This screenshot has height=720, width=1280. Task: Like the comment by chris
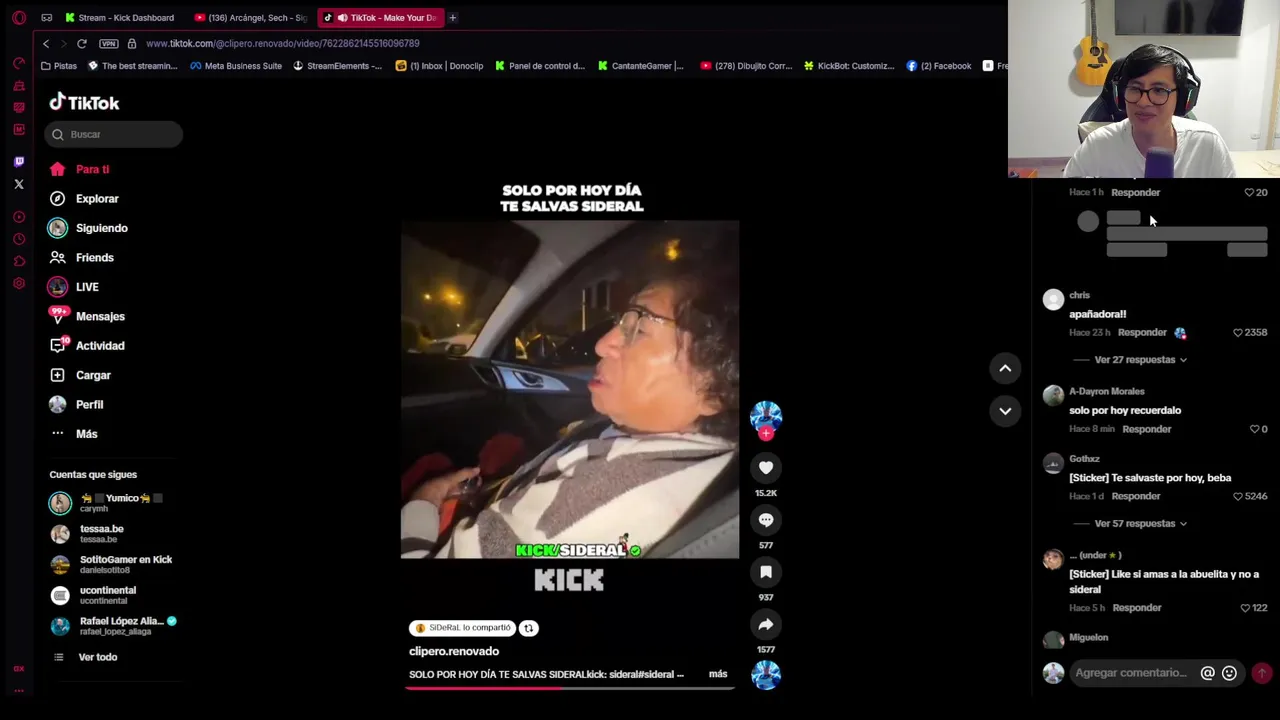coord(1238,333)
